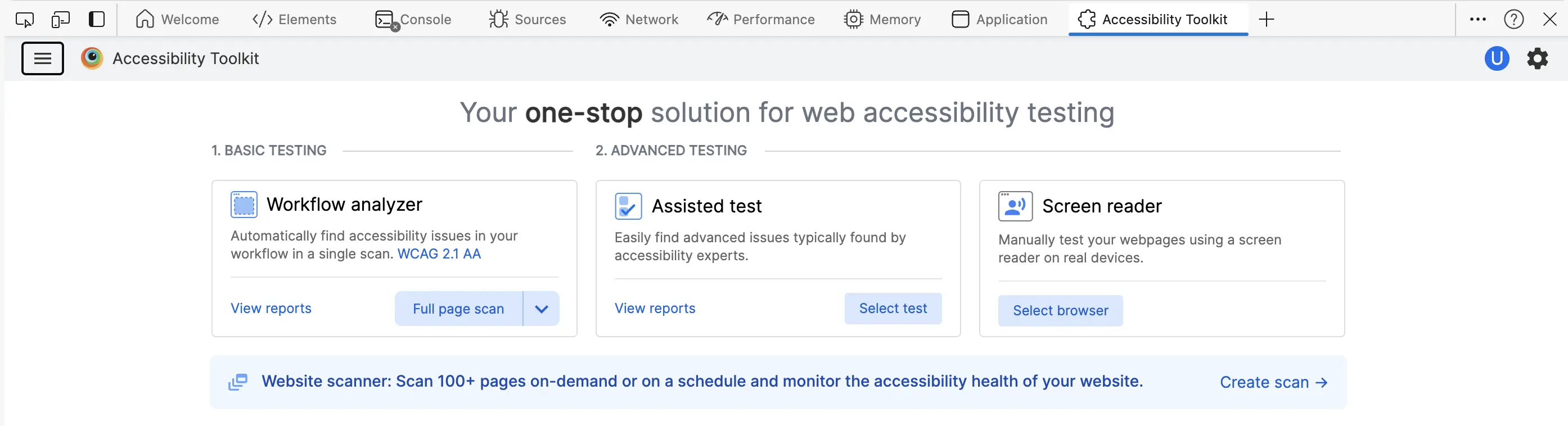Open the more options ellipsis menu
The width and height of the screenshot is (1568, 426).
coord(1477,20)
